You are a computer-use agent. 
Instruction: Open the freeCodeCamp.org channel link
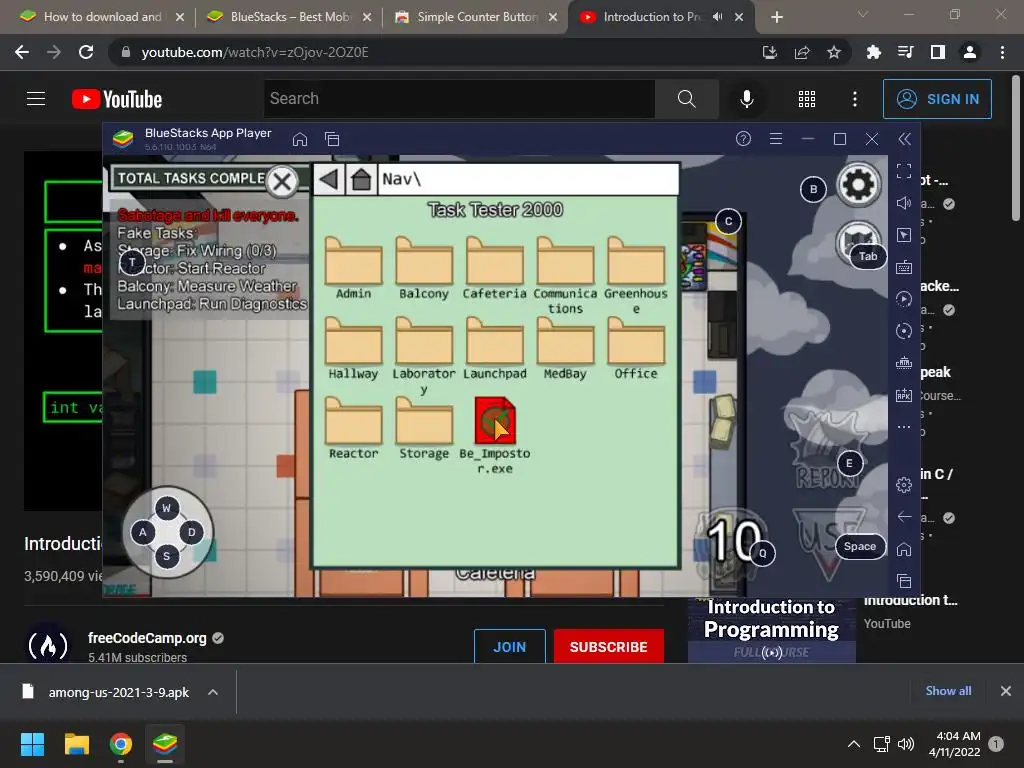(148, 638)
